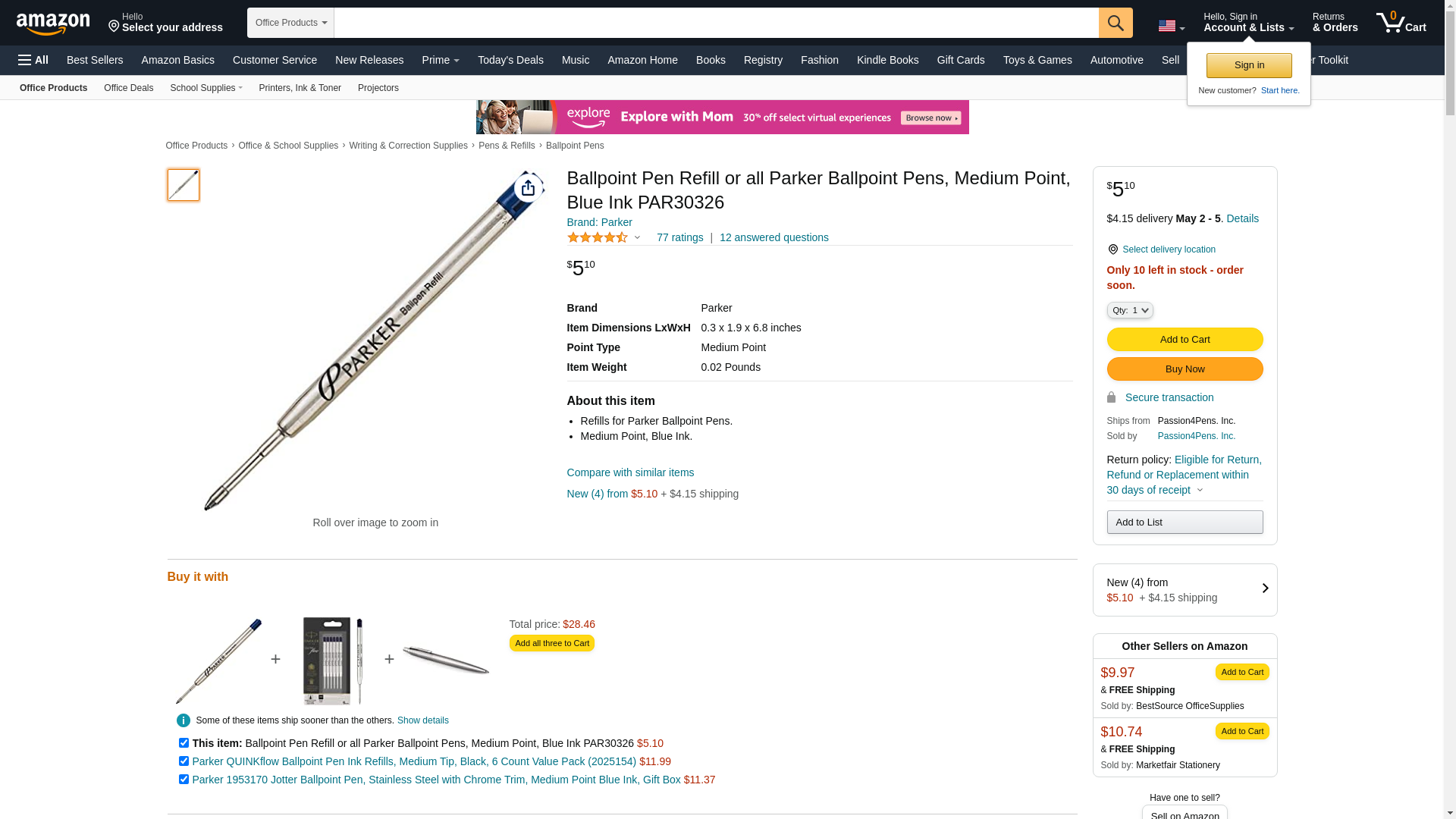Open the Qty quantity dropdown

pos(1129,310)
